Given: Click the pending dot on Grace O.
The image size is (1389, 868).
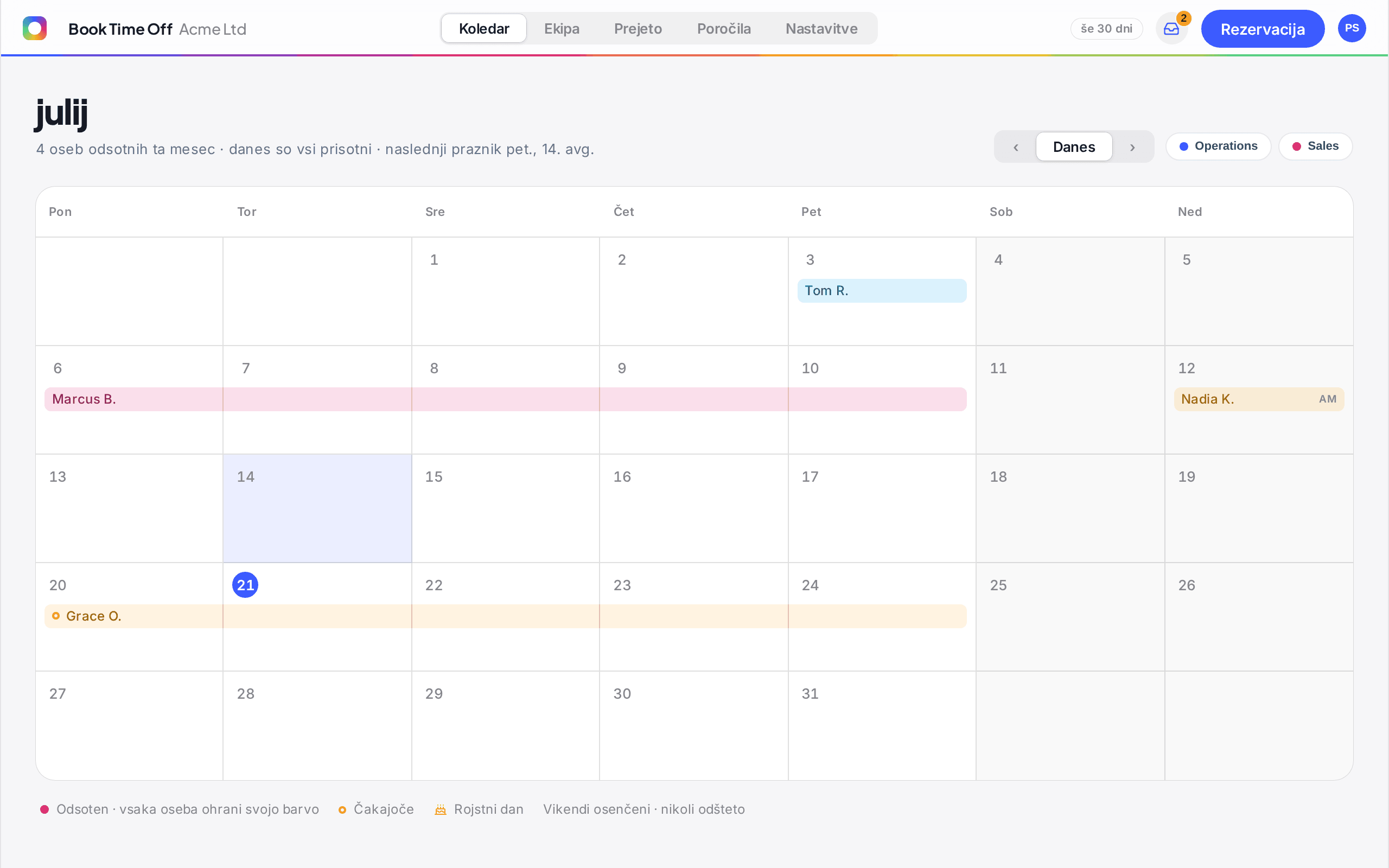Looking at the screenshot, I should click(56, 616).
